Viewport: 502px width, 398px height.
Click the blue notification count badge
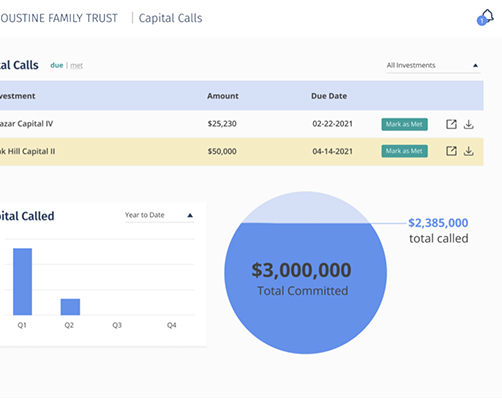[482, 21]
